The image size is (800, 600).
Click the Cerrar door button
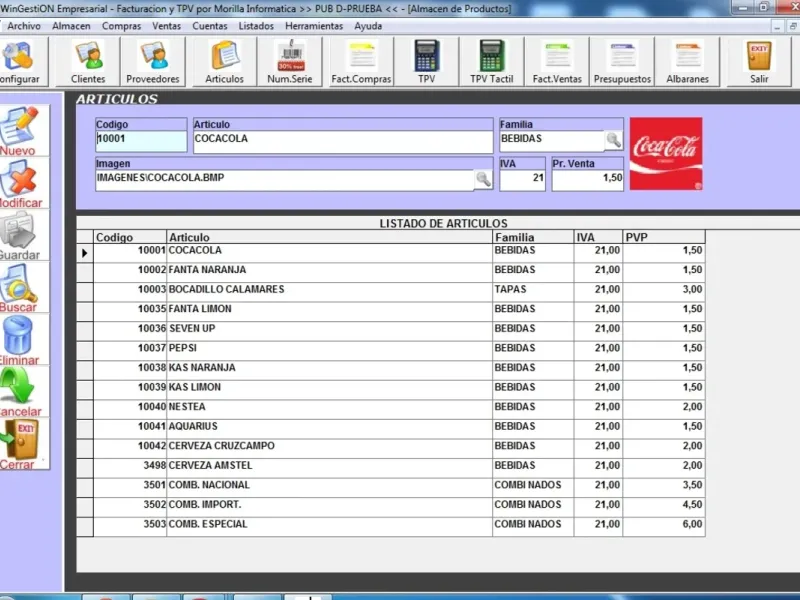pyautogui.click(x=18, y=445)
